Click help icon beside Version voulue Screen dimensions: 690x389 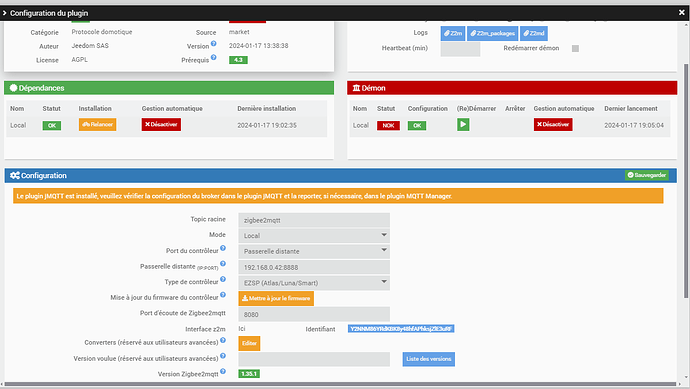[223, 356]
